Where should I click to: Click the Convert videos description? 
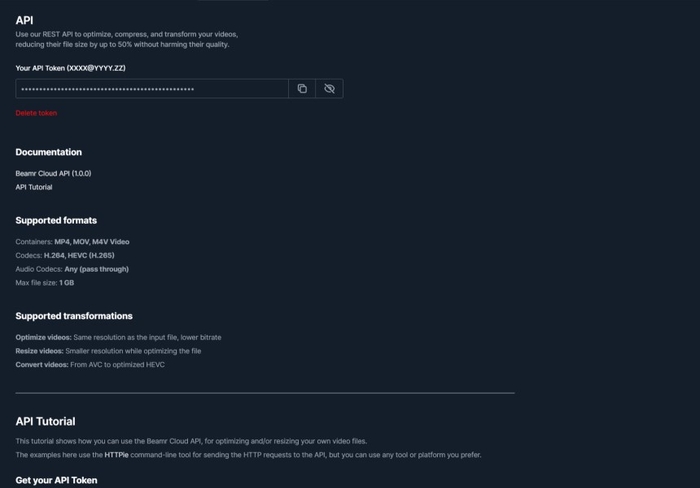click(90, 365)
